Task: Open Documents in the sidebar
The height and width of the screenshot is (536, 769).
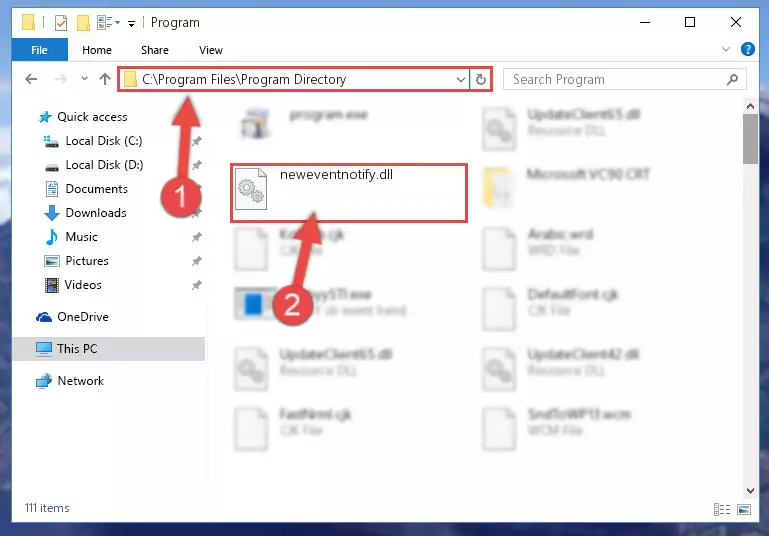Action: pyautogui.click(x=96, y=189)
